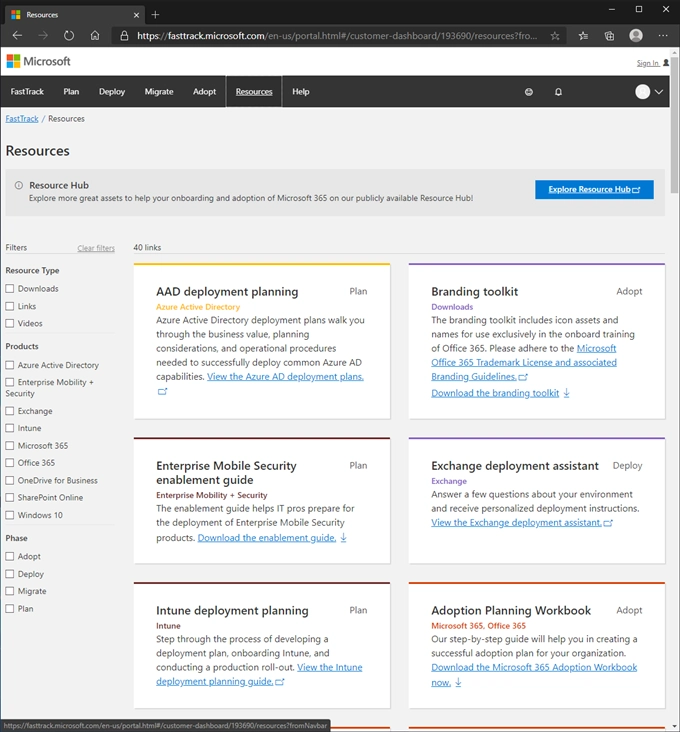Click external icon after Intune planning guide
The width and height of the screenshot is (680, 732).
[x=280, y=682]
